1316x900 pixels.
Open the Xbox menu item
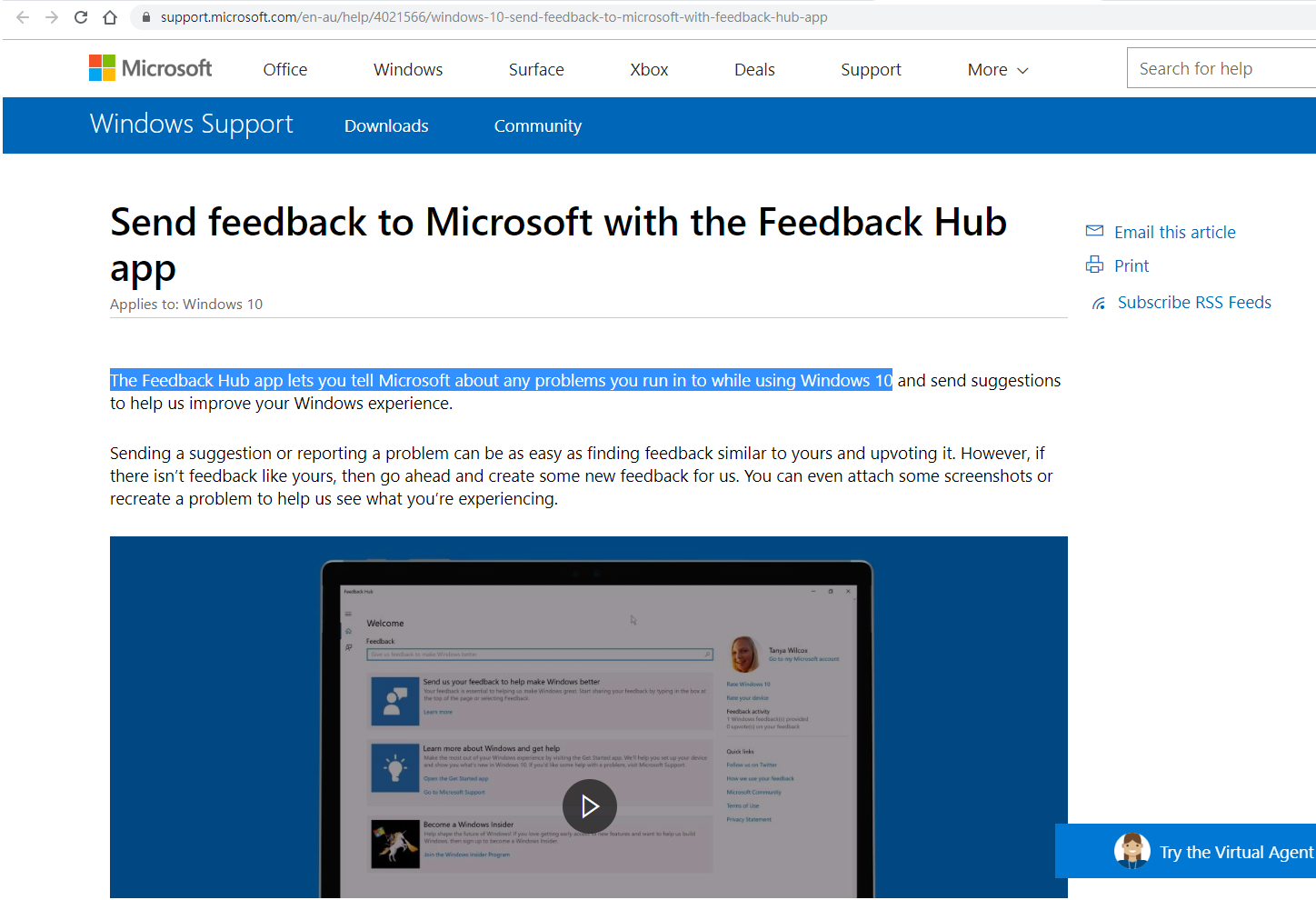pos(649,69)
